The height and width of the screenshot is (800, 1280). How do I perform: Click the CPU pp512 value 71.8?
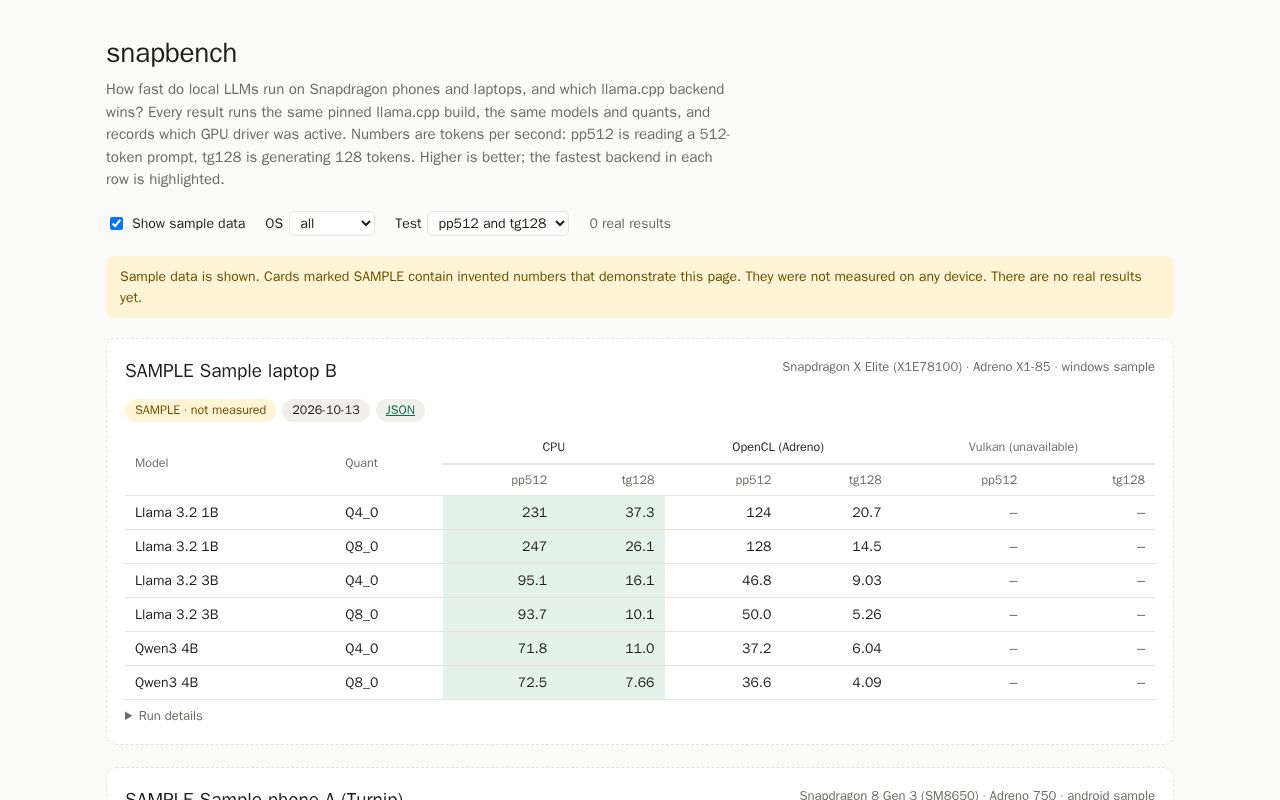(x=532, y=649)
